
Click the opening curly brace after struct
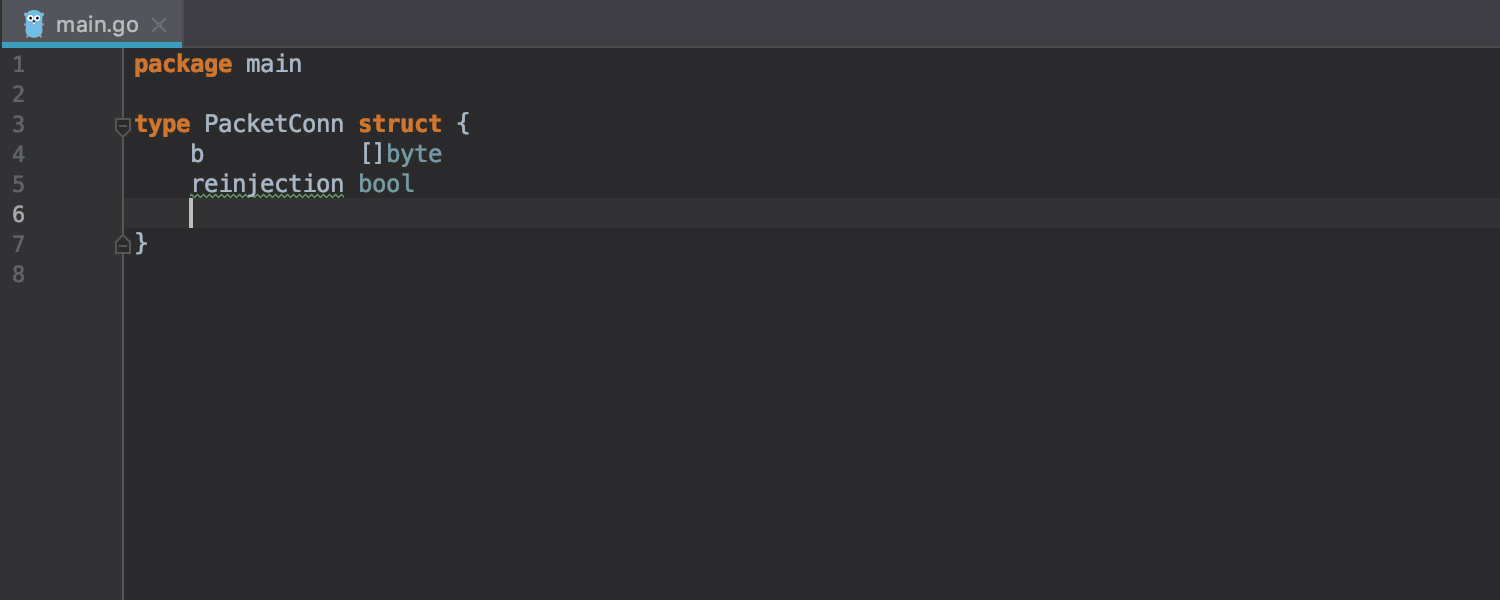pyautogui.click(x=463, y=124)
